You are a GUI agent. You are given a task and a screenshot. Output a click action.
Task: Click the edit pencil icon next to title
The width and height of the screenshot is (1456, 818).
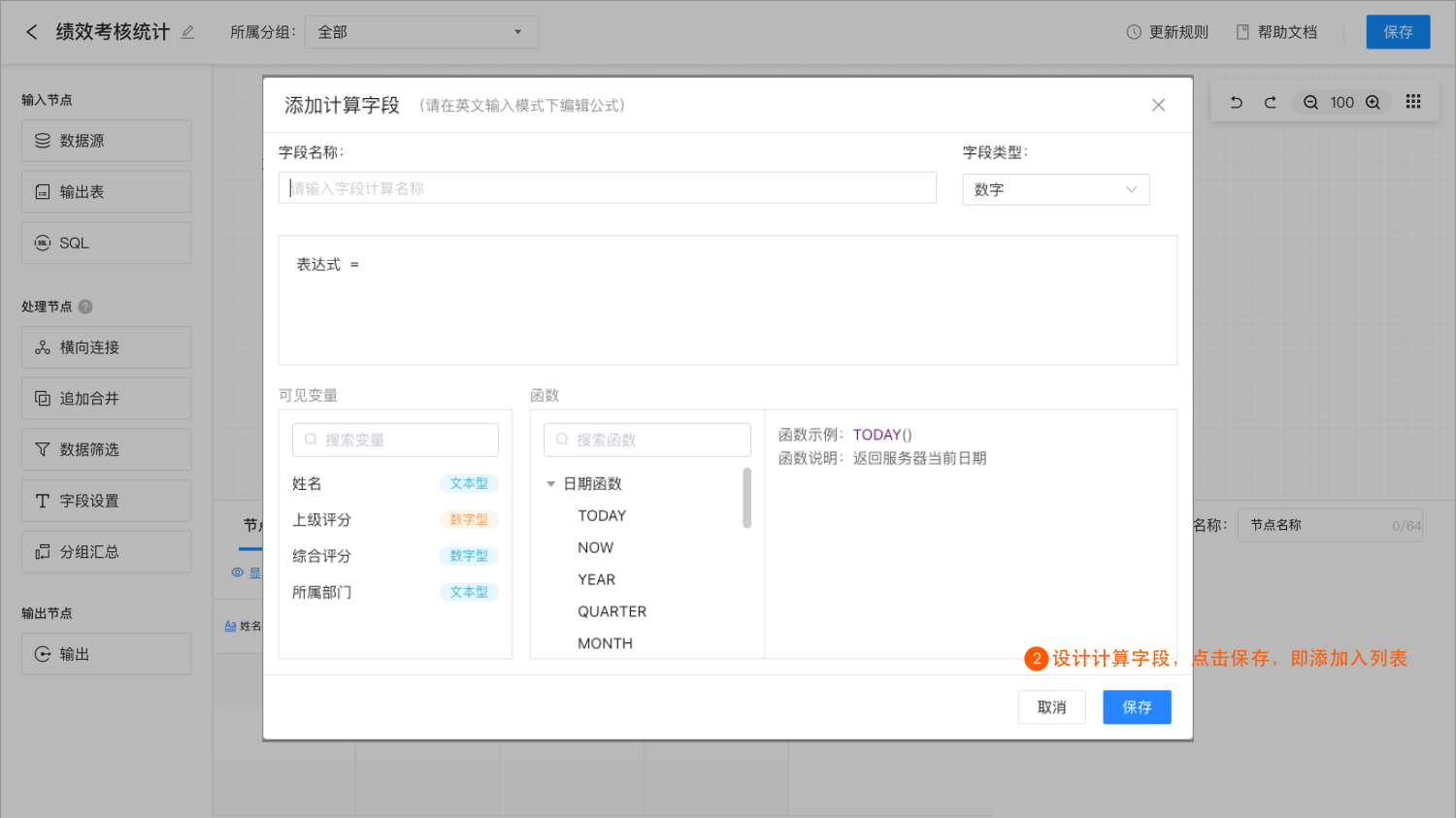(187, 32)
